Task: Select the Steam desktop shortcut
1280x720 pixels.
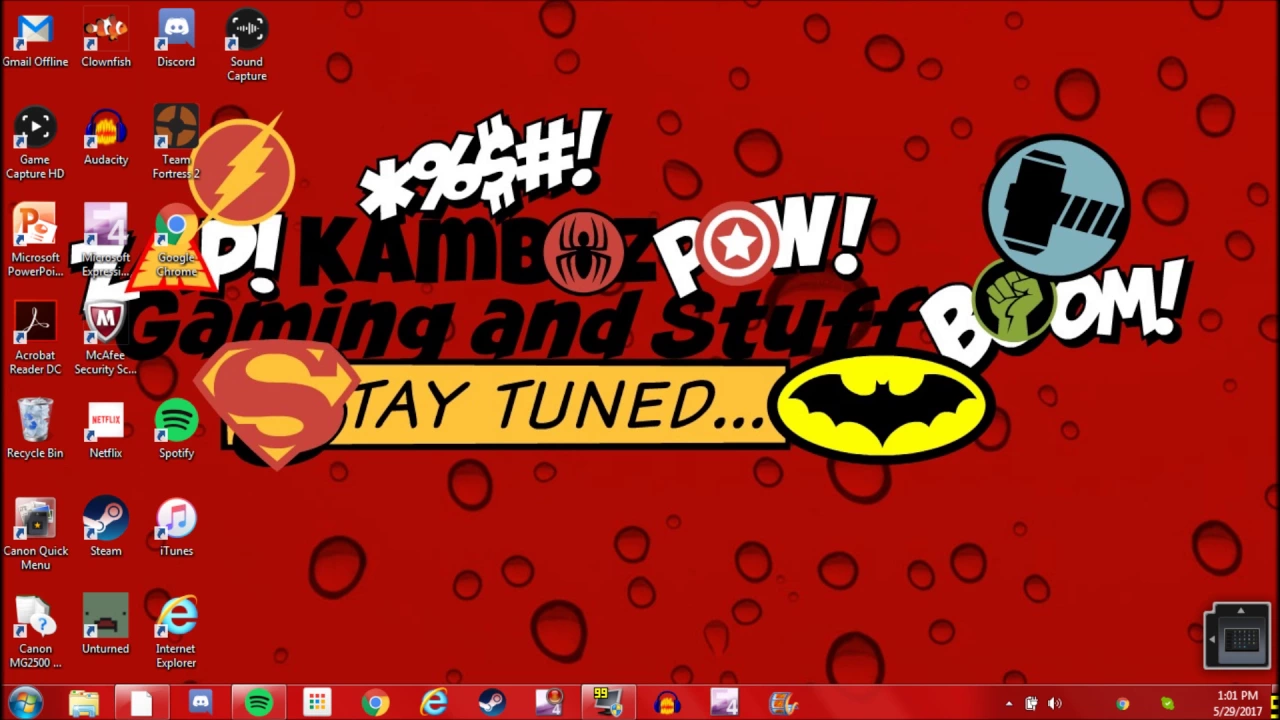Action: tap(105, 527)
